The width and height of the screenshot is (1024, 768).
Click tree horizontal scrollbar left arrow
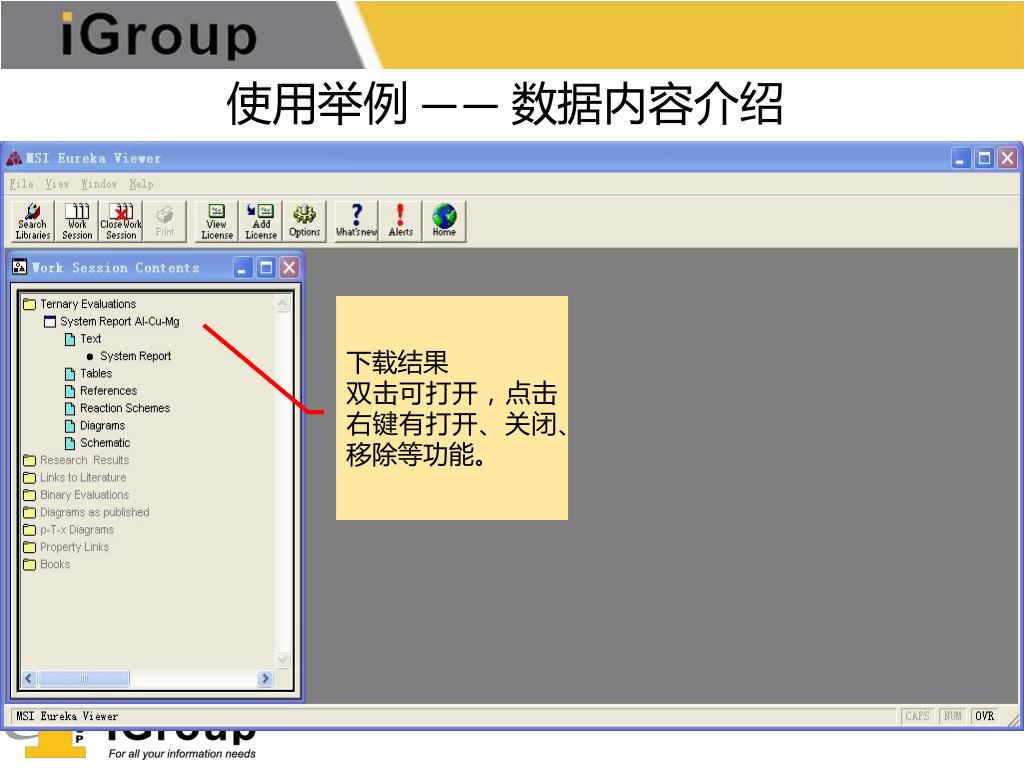pos(29,679)
